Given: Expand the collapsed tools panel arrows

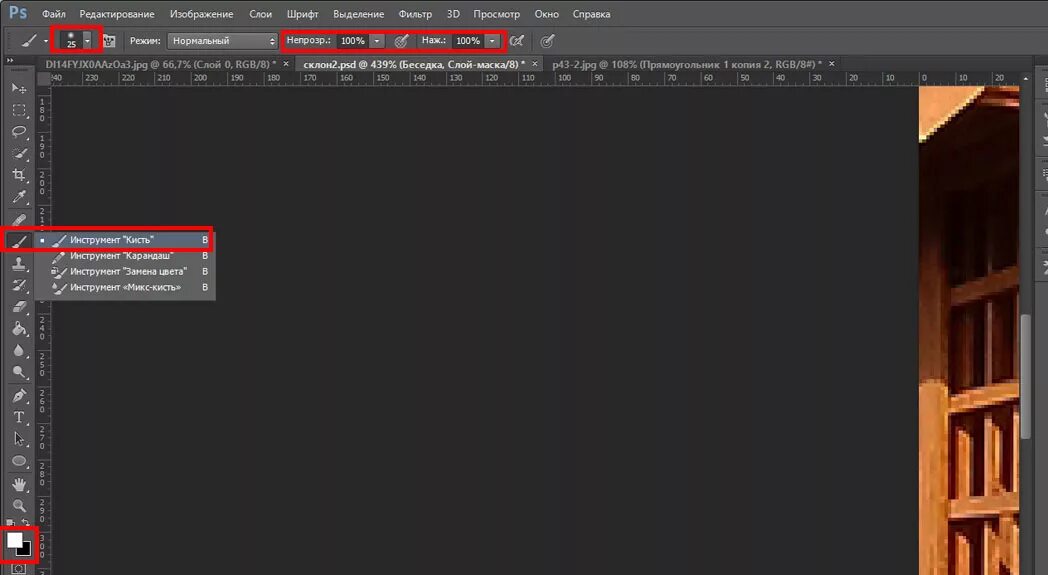Looking at the screenshot, I should click(10, 60).
